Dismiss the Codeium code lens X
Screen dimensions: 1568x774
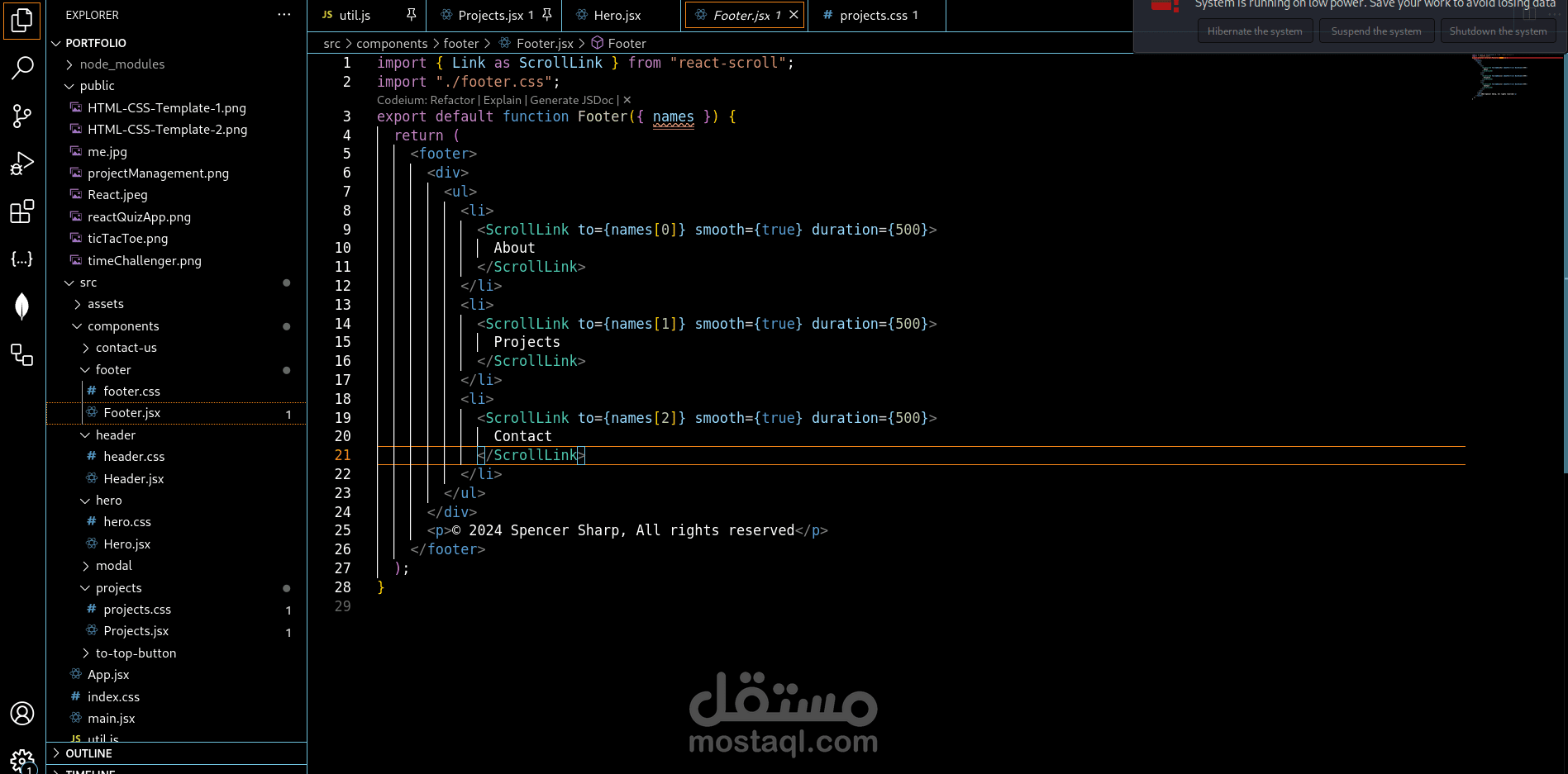click(627, 100)
